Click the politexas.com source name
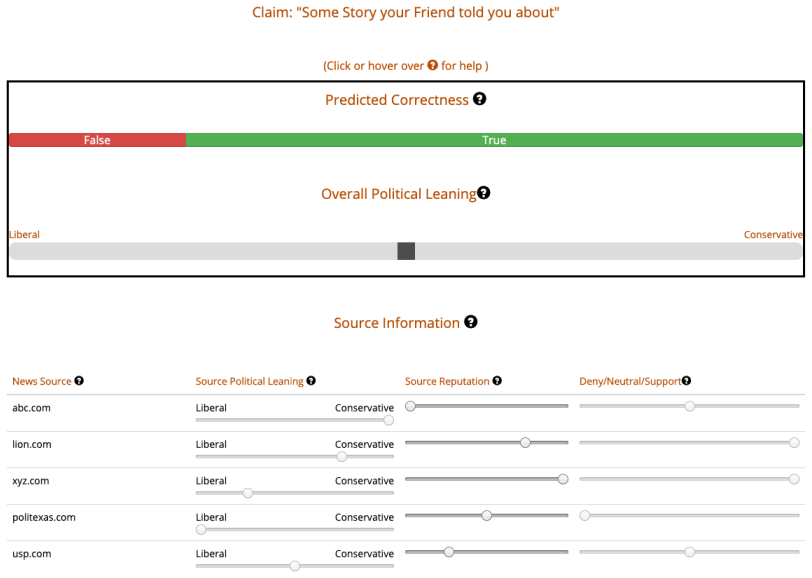Screen dimensions: 812x578 (44, 517)
